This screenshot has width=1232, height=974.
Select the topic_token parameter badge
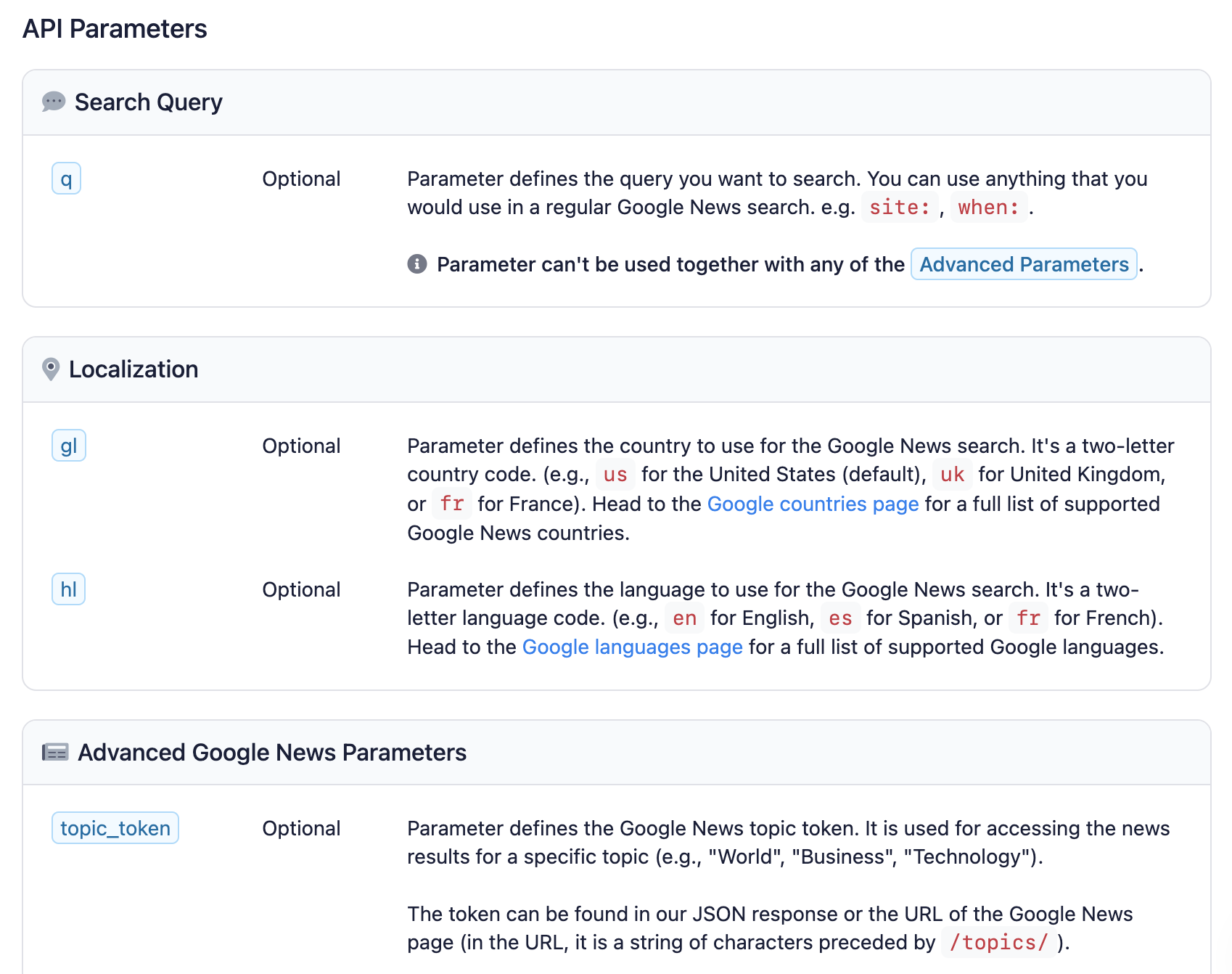[115, 828]
